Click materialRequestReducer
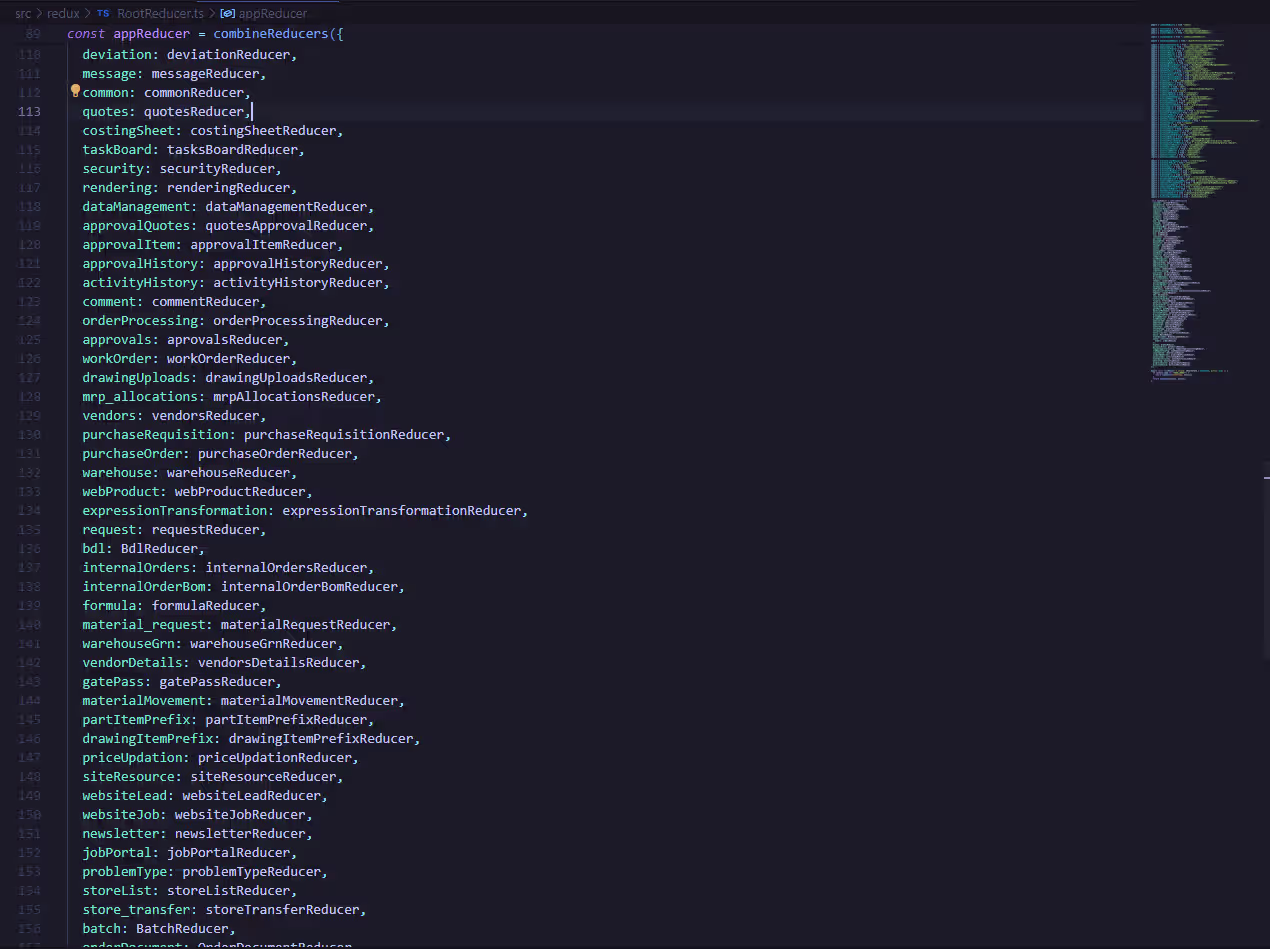This screenshot has width=1270, height=949. point(305,624)
